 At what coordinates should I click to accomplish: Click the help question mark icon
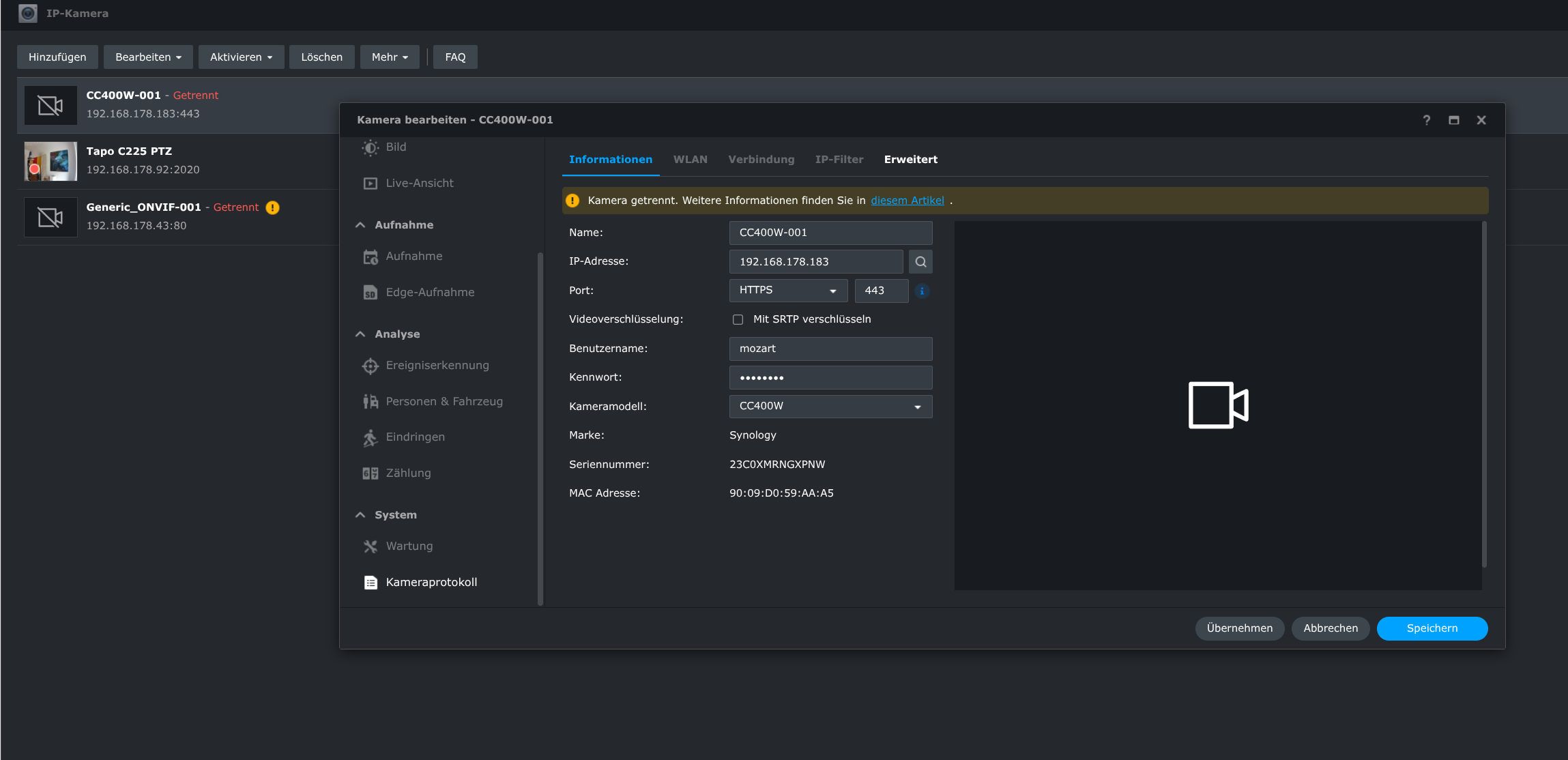1426,120
